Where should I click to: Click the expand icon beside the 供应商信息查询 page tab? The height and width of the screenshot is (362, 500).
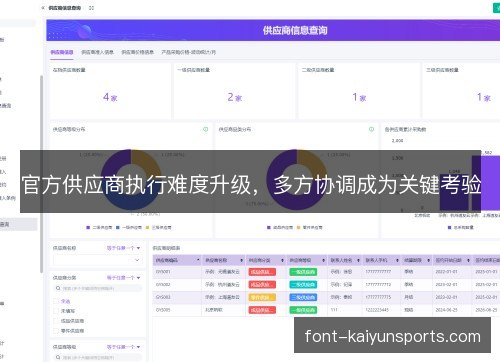click(x=91, y=8)
